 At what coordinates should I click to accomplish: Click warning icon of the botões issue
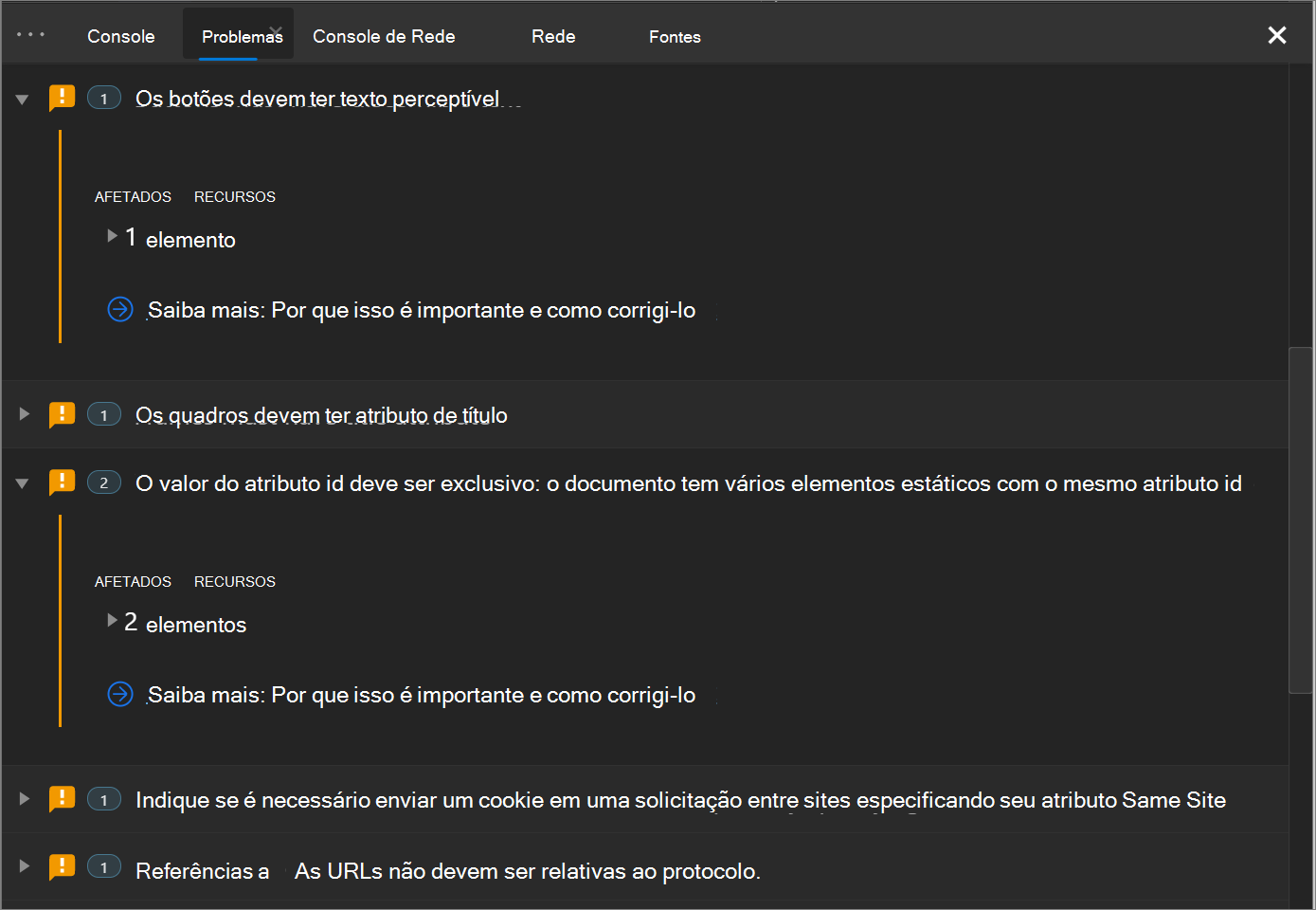[x=62, y=98]
